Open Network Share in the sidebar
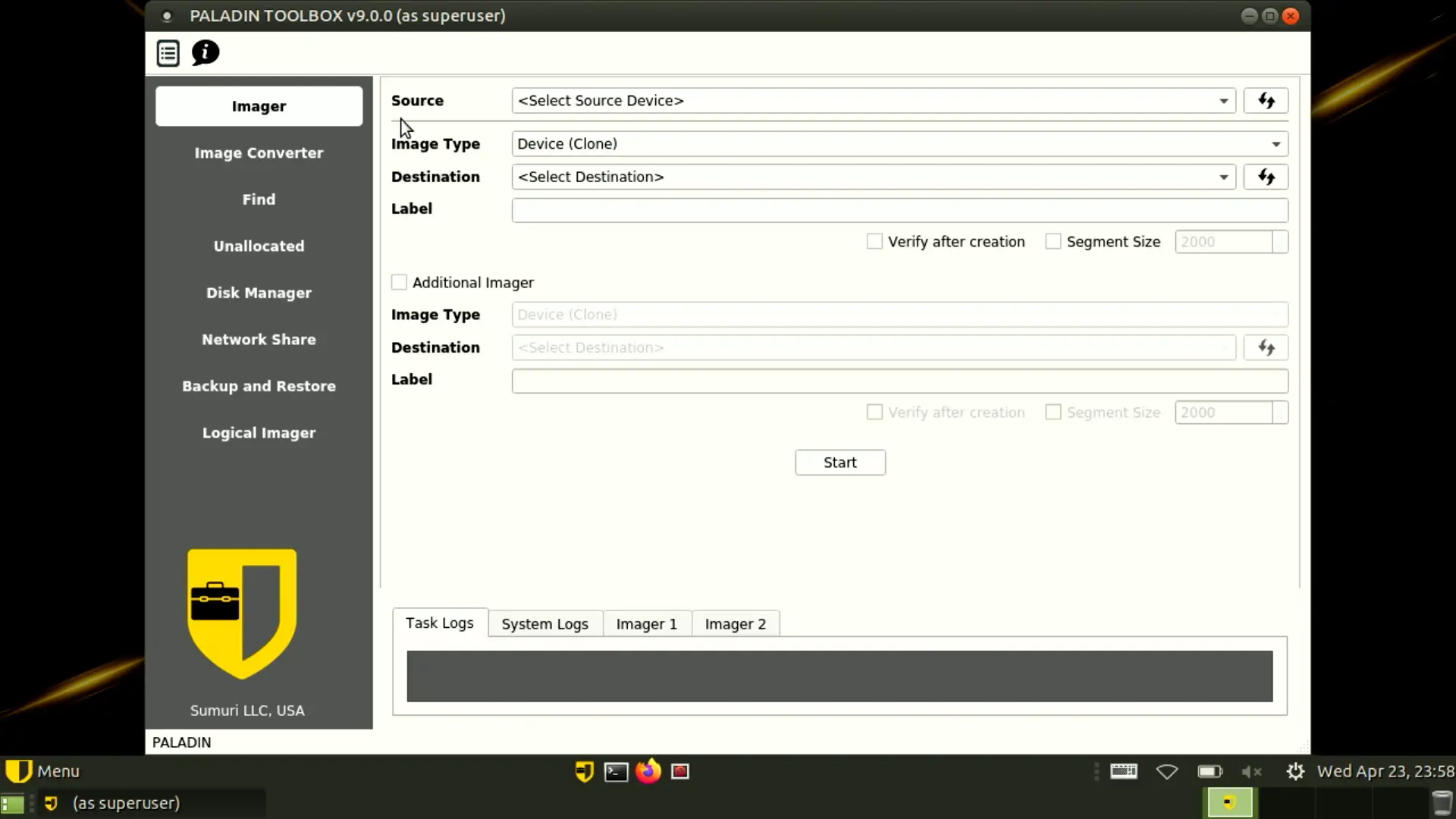Image resolution: width=1456 pixels, height=819 pixels. pos(259,340)
